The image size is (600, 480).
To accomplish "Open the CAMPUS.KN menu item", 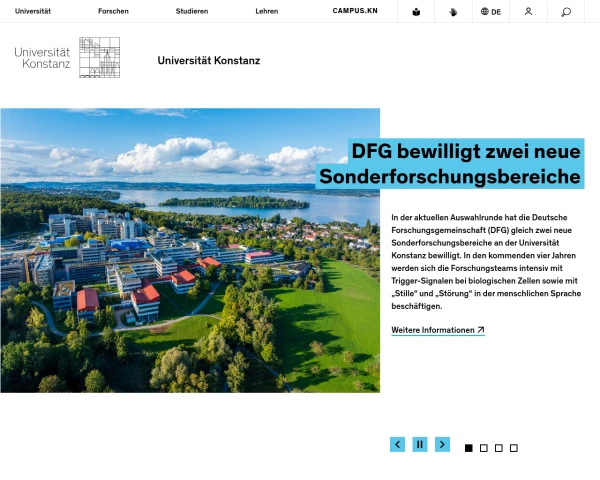I will 355,11.
